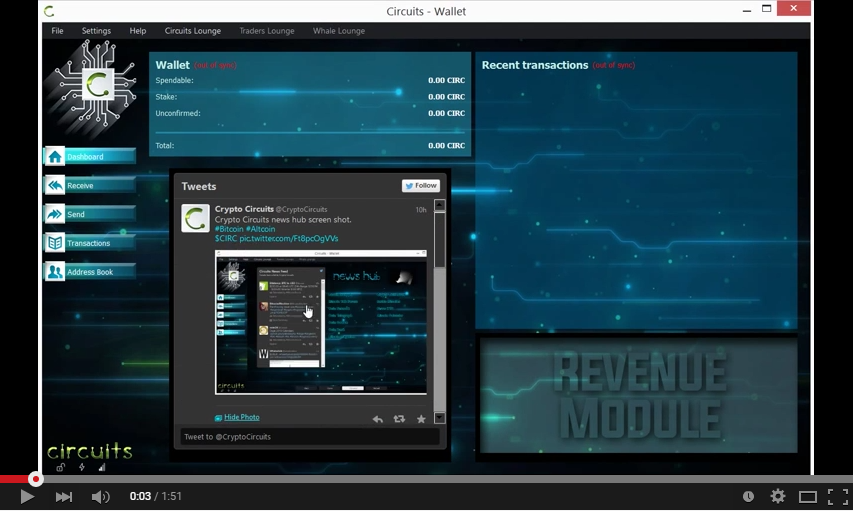
Task: Open the pic.twitter.com/Ft8pcOgVVs link
Action: tap(289, 238)
